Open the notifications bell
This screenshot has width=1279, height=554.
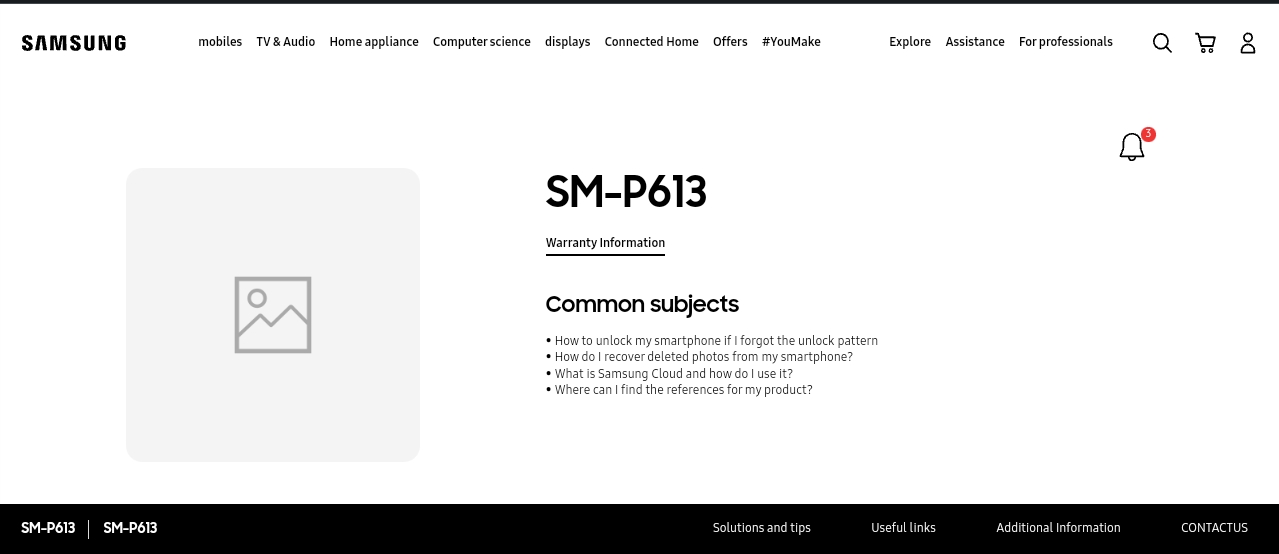point(1132,147)
